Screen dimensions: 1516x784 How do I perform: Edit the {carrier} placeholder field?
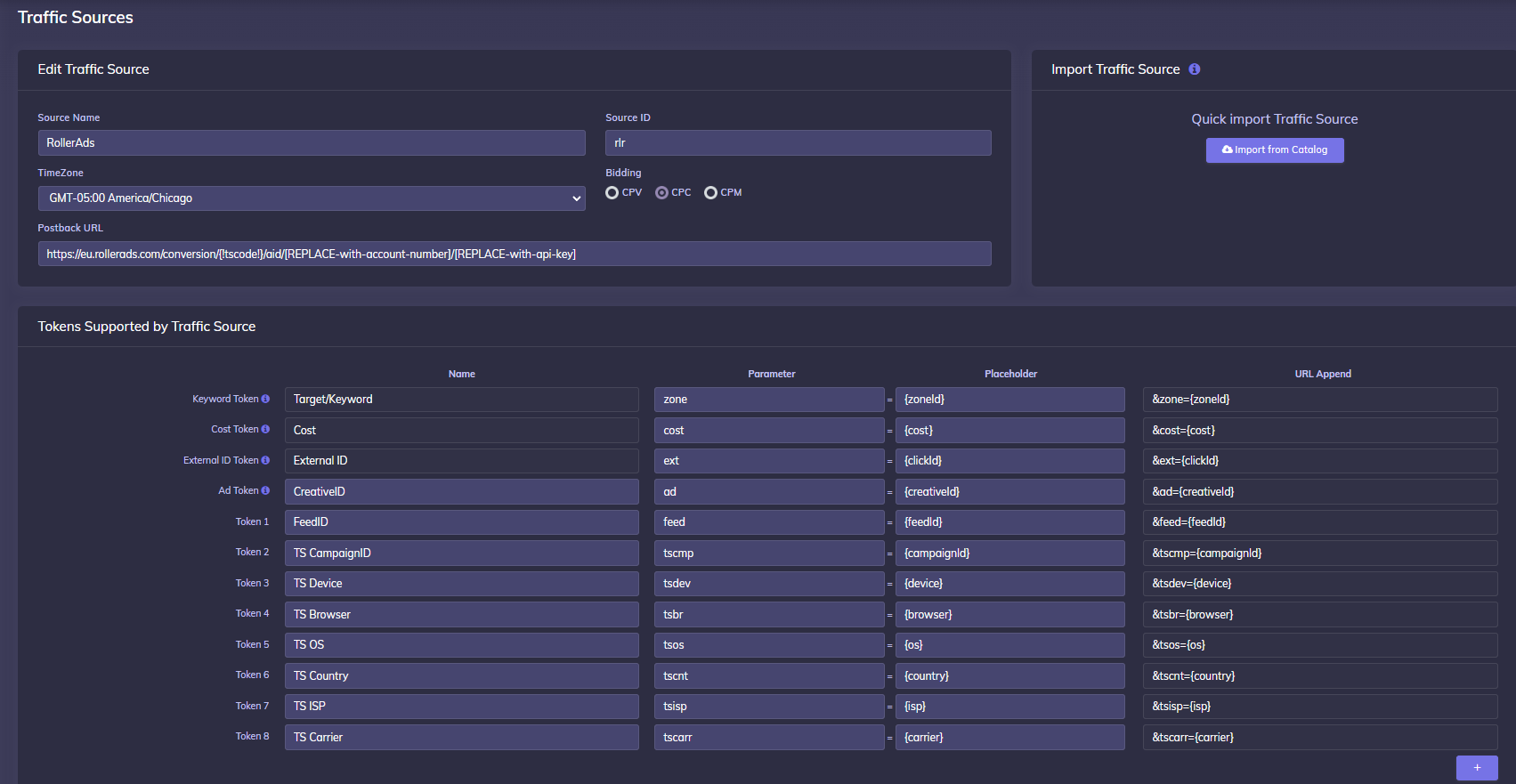tap(1010, 738)
